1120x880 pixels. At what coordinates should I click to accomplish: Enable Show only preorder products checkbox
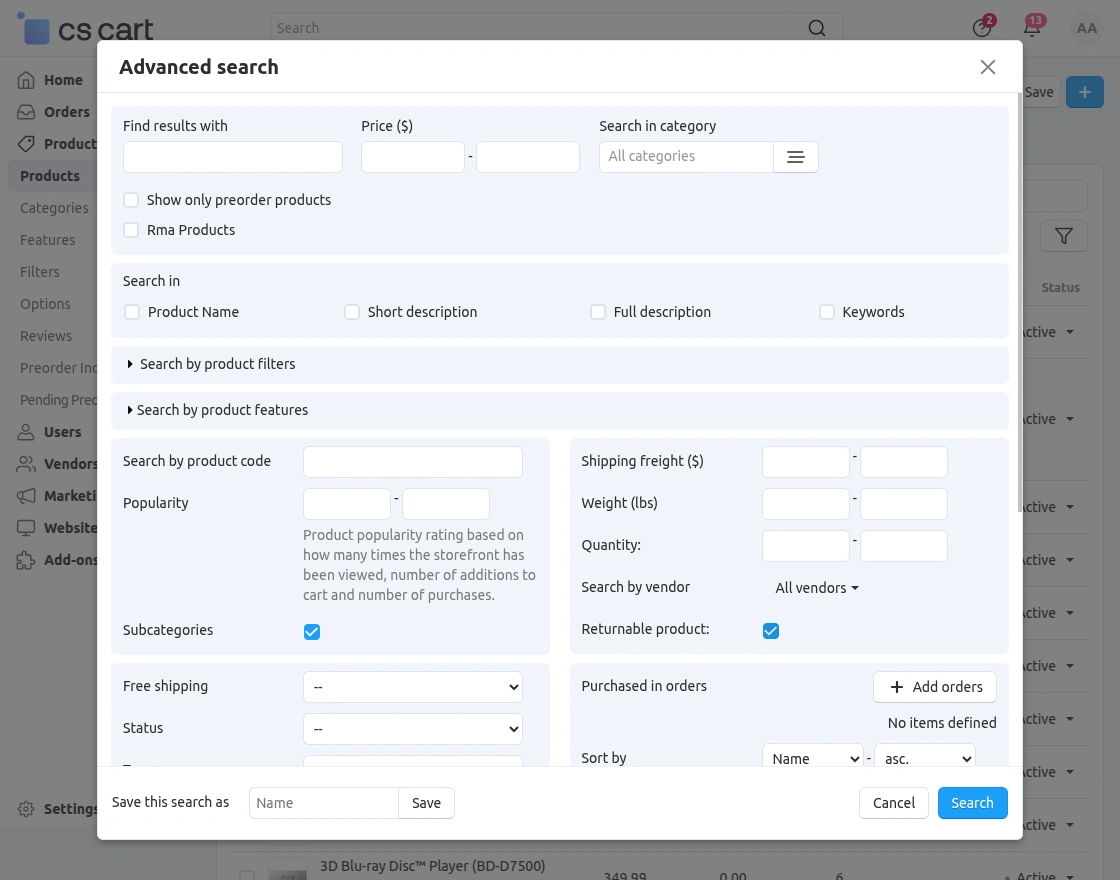[x=131, y=200]
